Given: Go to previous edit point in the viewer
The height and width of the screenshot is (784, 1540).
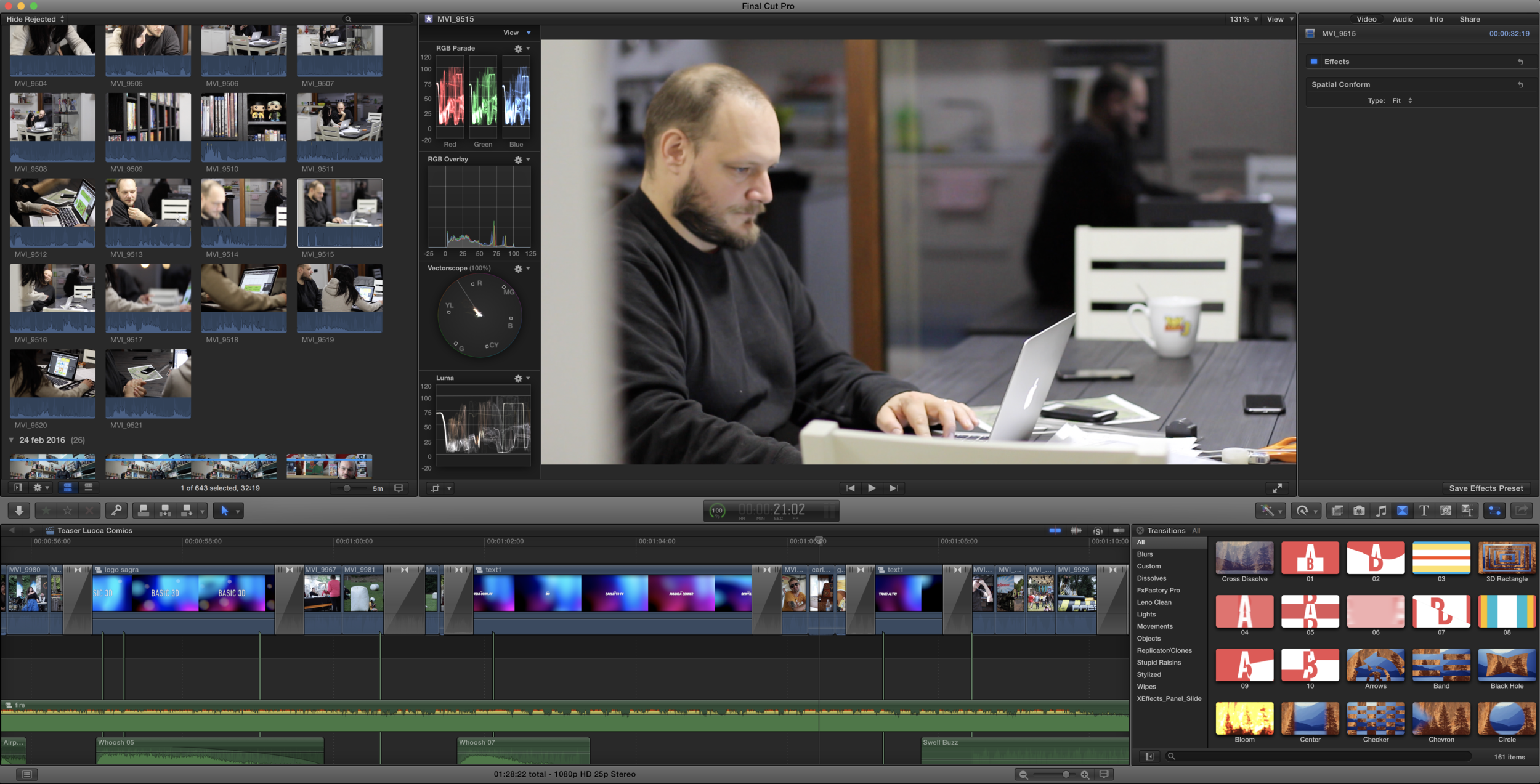Looking at the screenshot, I should click(850, 488).
